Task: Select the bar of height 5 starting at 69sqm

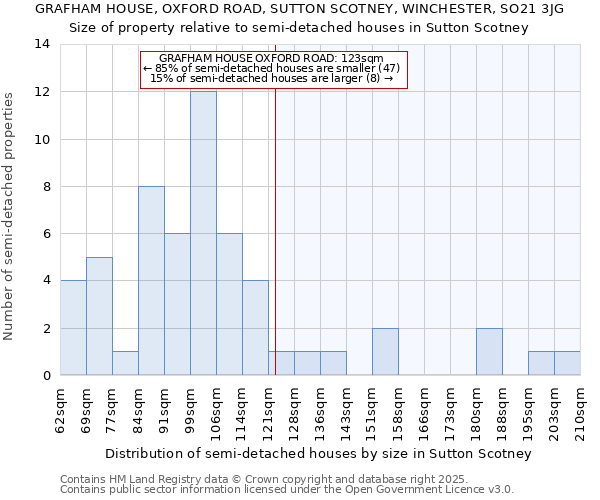Action: pos(99,316)
